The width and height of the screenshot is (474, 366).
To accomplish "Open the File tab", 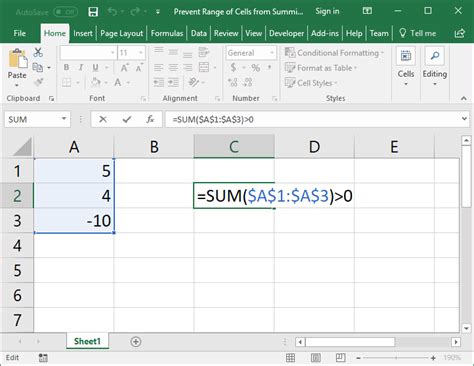I will (20, 33).
